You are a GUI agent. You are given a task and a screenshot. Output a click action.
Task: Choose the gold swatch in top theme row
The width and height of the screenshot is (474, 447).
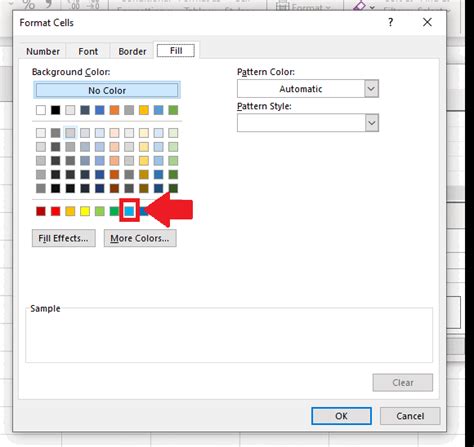144,110
